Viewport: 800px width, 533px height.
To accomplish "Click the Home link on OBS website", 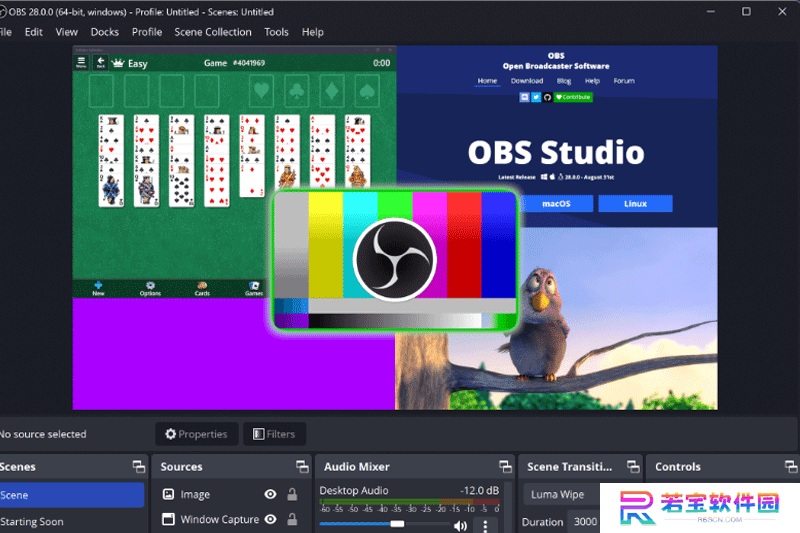I will click(487, 81).
